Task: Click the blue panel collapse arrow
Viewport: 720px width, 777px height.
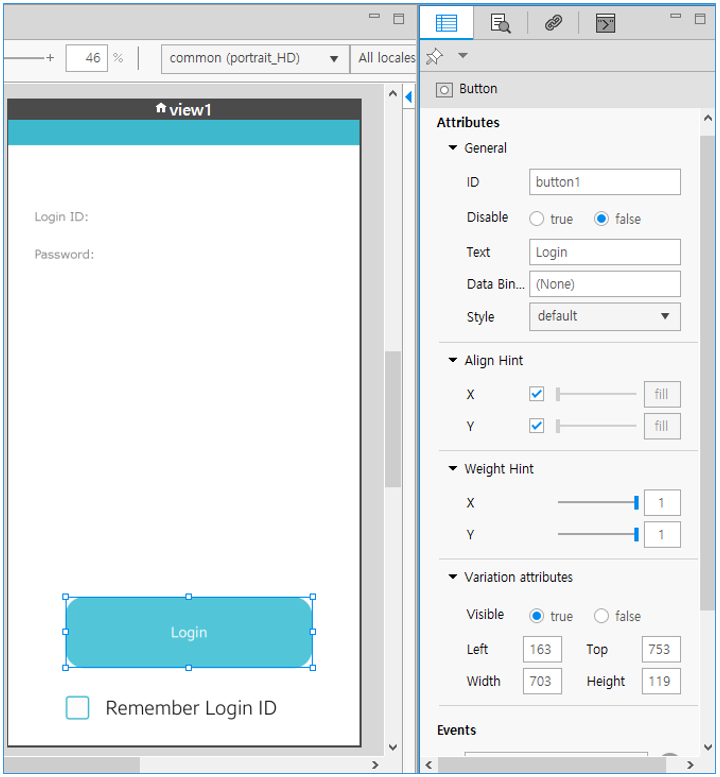Action: (408, 97)
